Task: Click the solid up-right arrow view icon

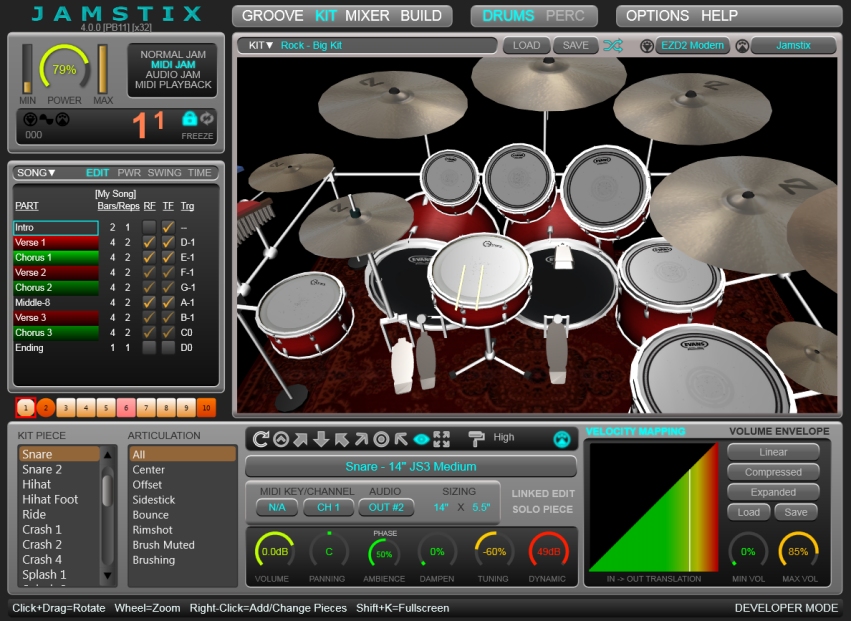Action: [301, 439]
